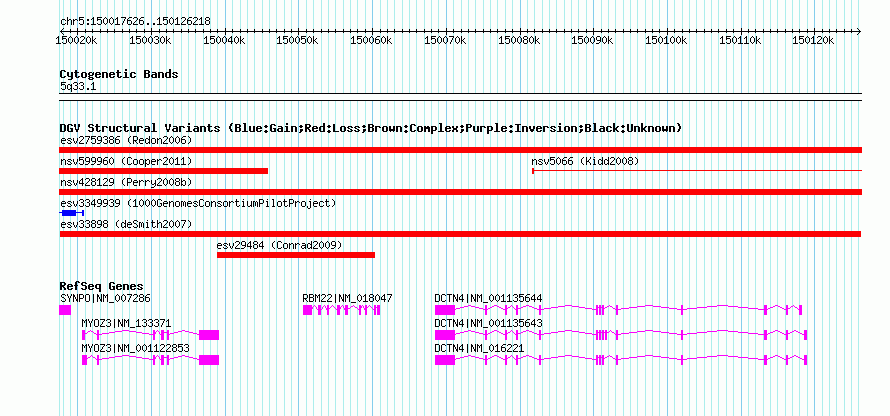Click the red bar under esv33898
Screen dimensions: 890x416
coord(460,234)
